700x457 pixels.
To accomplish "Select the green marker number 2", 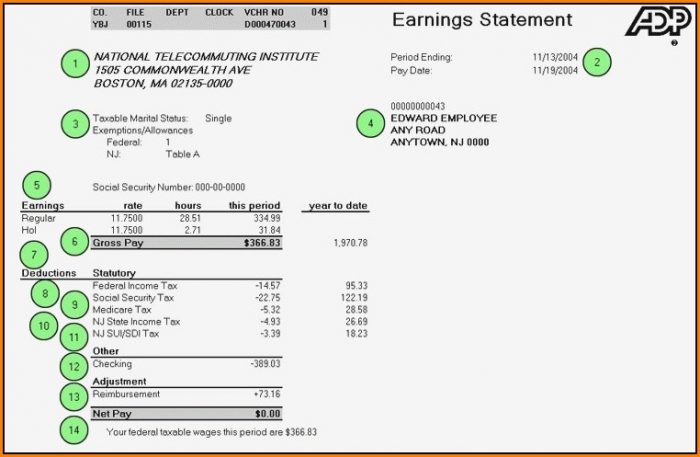I will click(597, 62).
